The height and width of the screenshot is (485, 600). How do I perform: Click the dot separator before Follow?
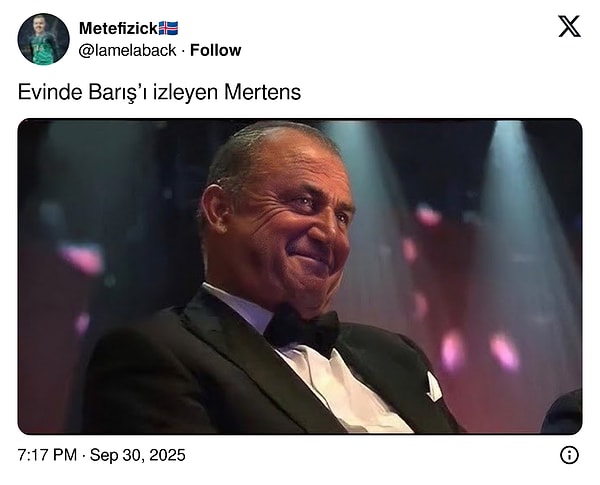click(x=182, y=50)
